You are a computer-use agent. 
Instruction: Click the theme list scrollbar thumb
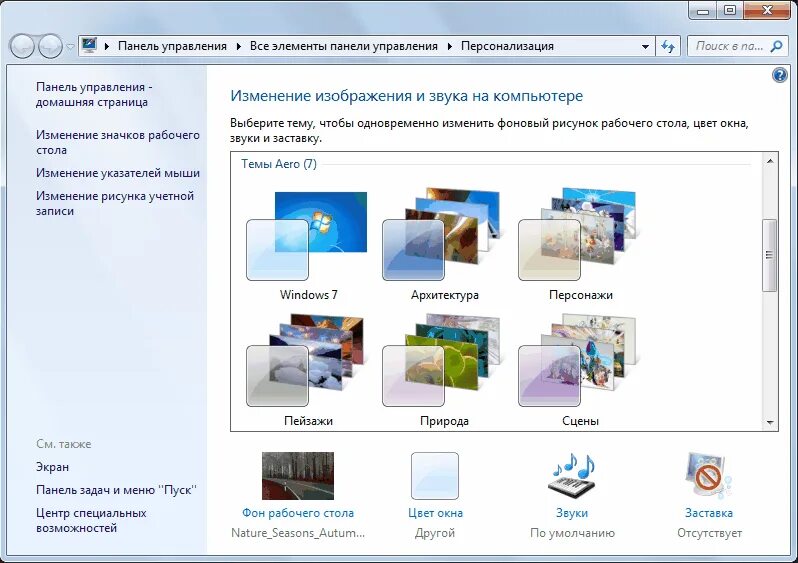tap(770, 255)
